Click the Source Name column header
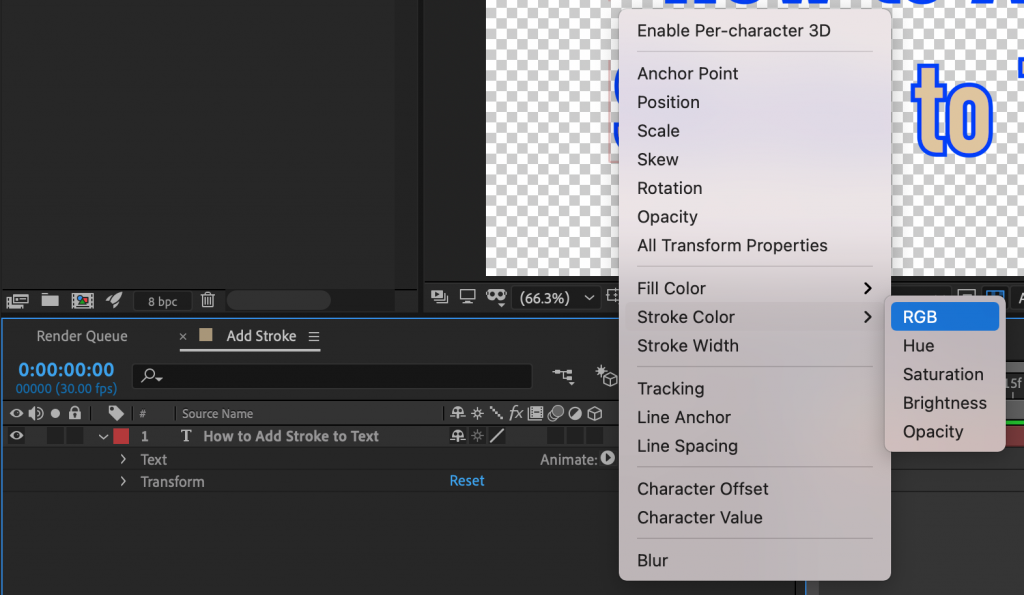 pos(217,413)
